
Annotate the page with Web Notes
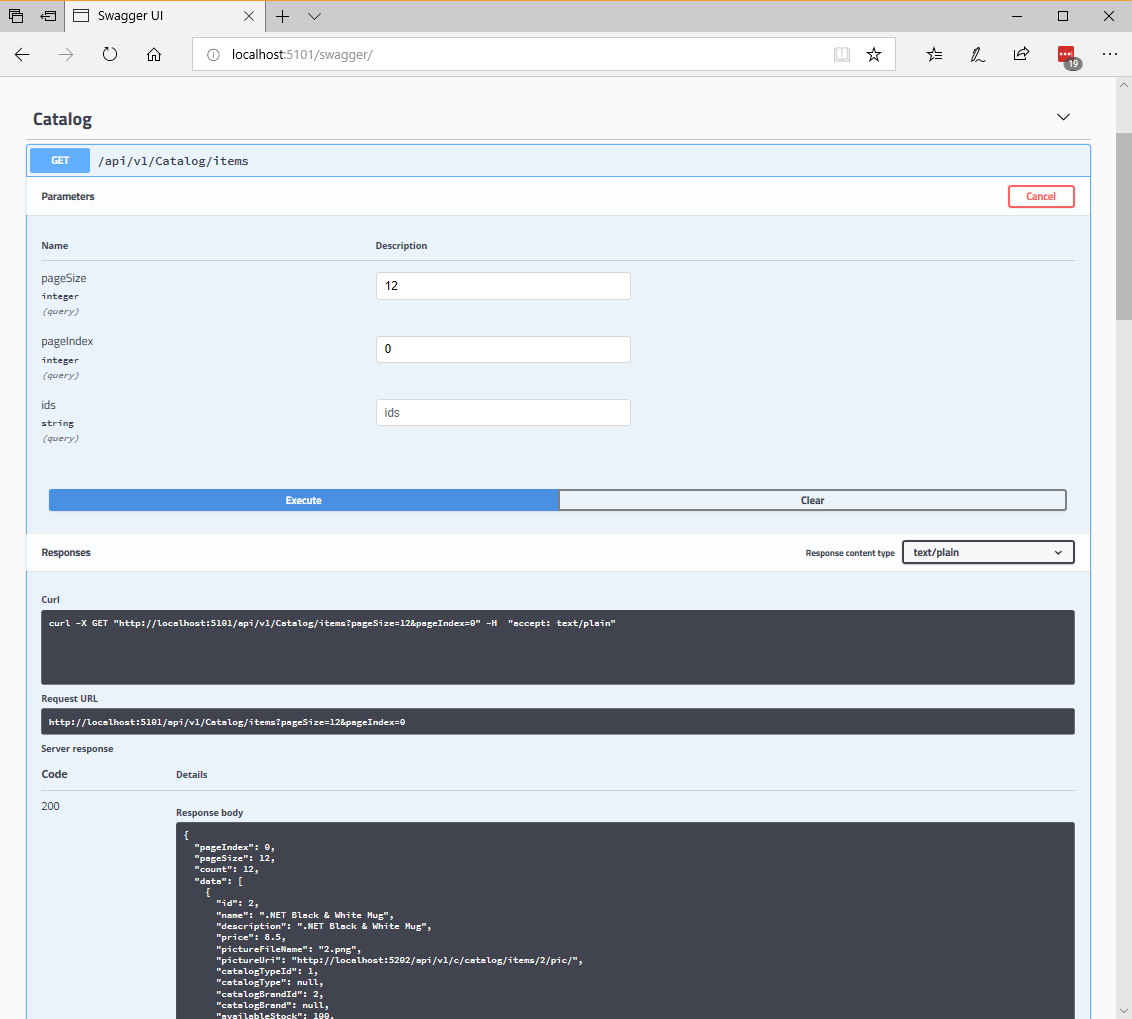click(x=977, y=55)
